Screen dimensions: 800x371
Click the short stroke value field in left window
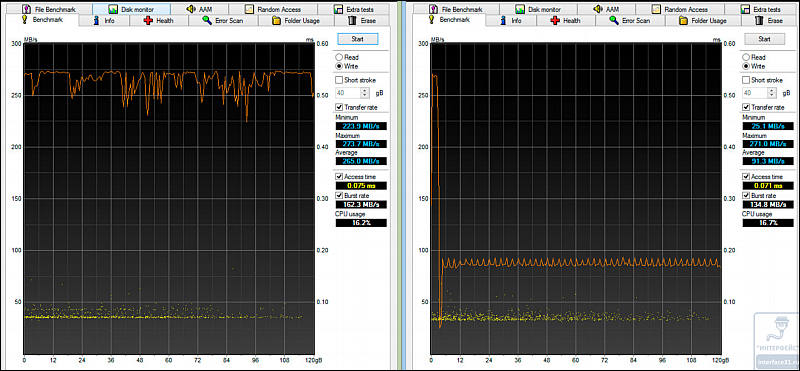[x=347, y=93]
